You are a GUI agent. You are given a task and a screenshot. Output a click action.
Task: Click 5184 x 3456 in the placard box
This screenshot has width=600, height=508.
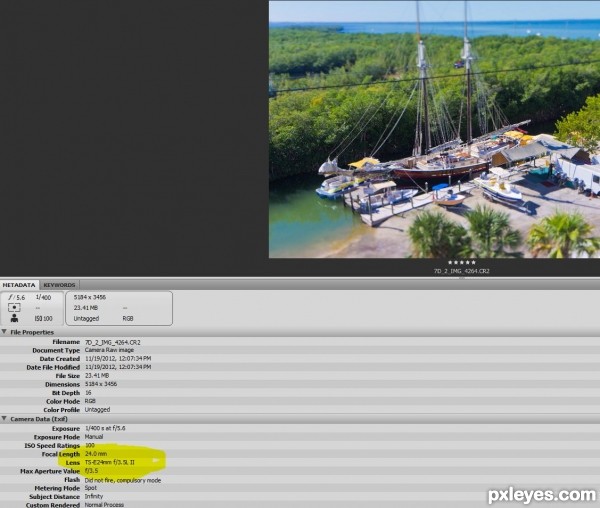point(90,297)
